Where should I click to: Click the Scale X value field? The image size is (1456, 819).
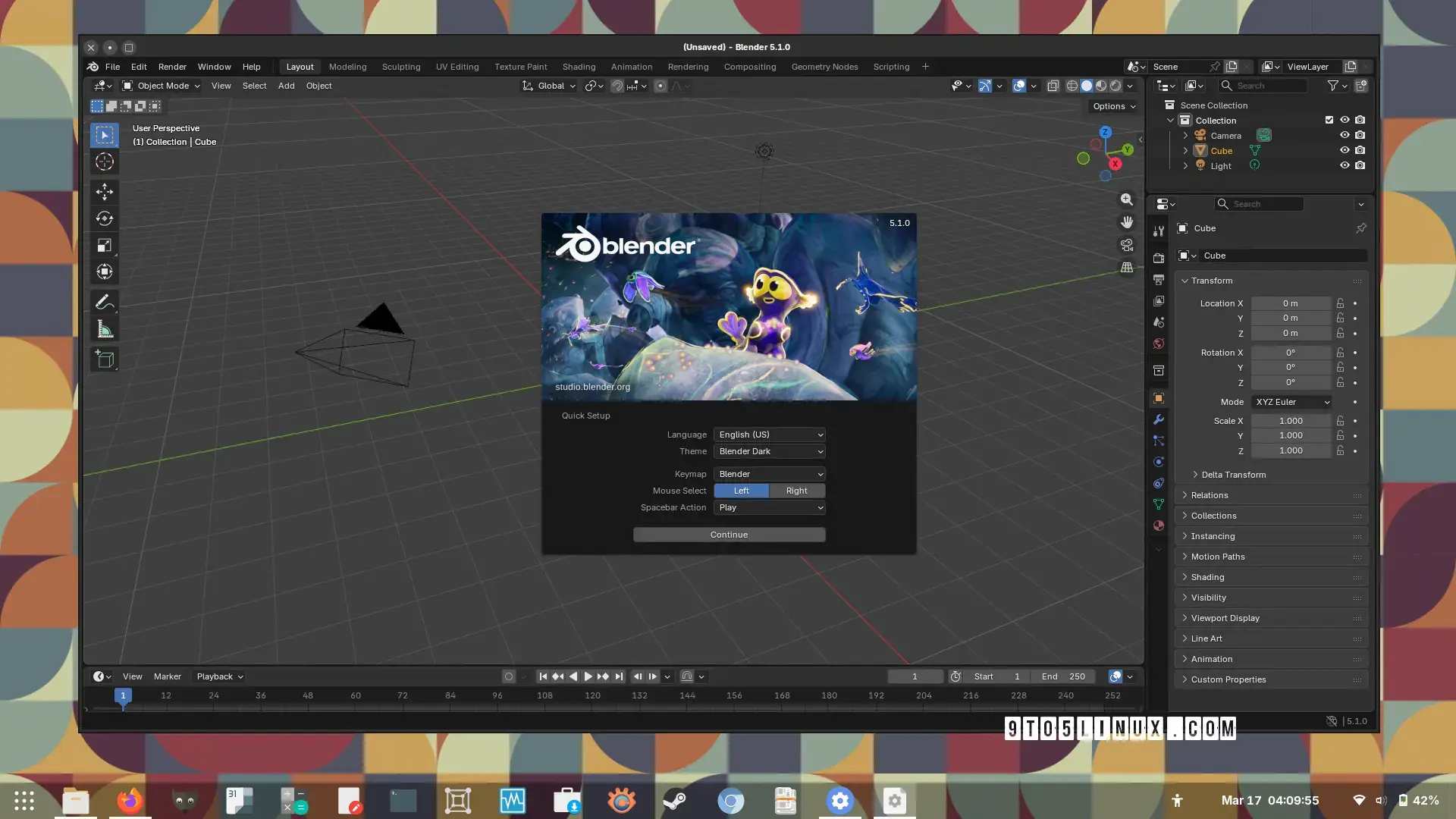(1290, 421)
